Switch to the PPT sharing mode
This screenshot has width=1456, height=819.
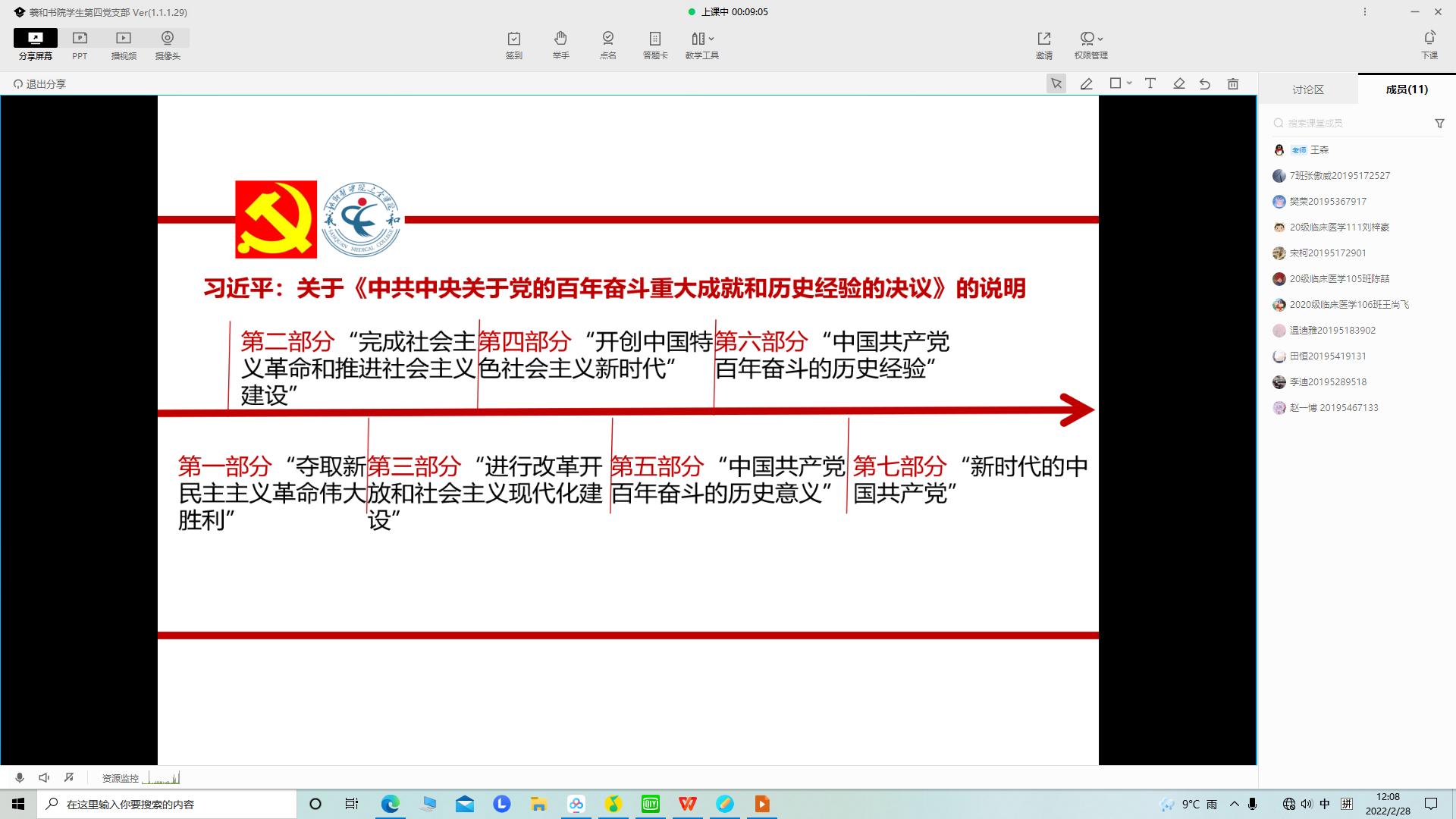pos(80,45)
